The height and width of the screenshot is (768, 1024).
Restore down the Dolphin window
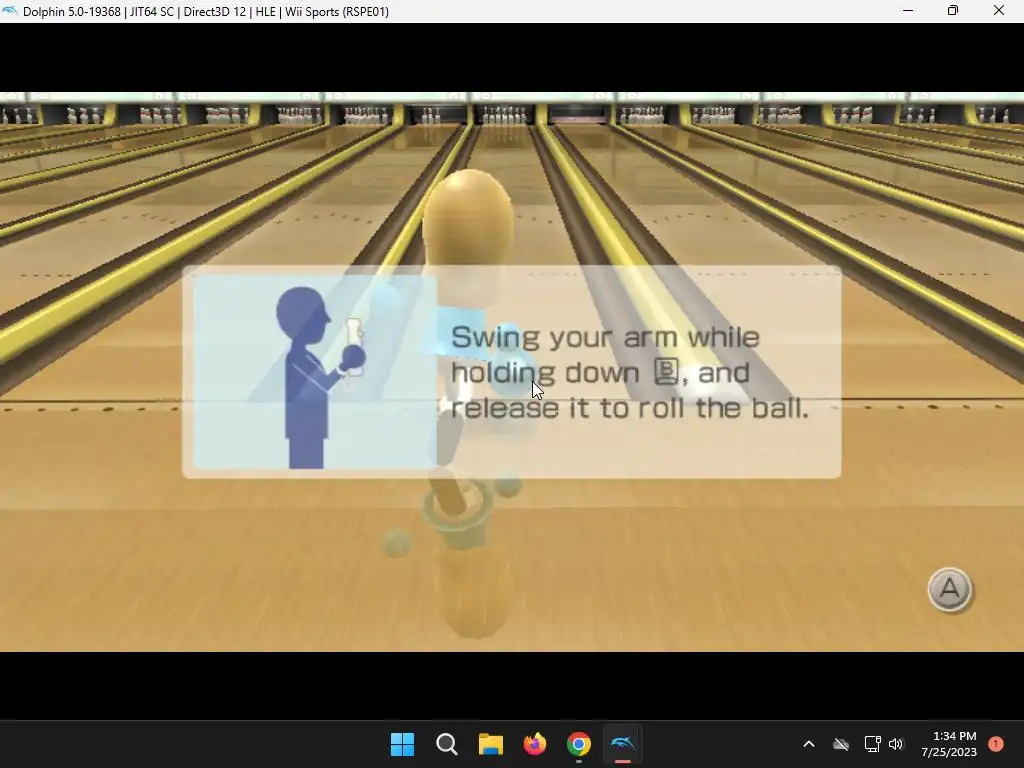coord(953,11)
